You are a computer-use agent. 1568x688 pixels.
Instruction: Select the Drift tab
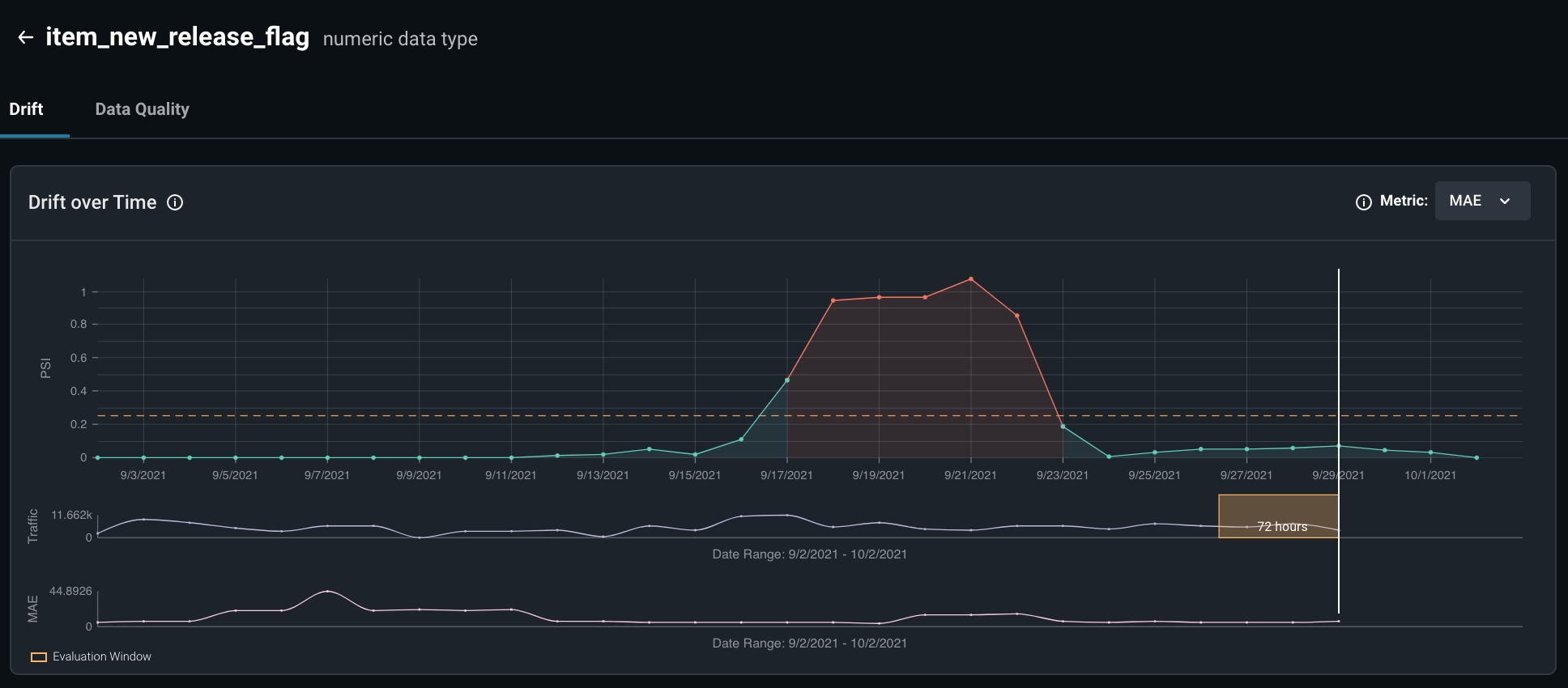(26, 109)
